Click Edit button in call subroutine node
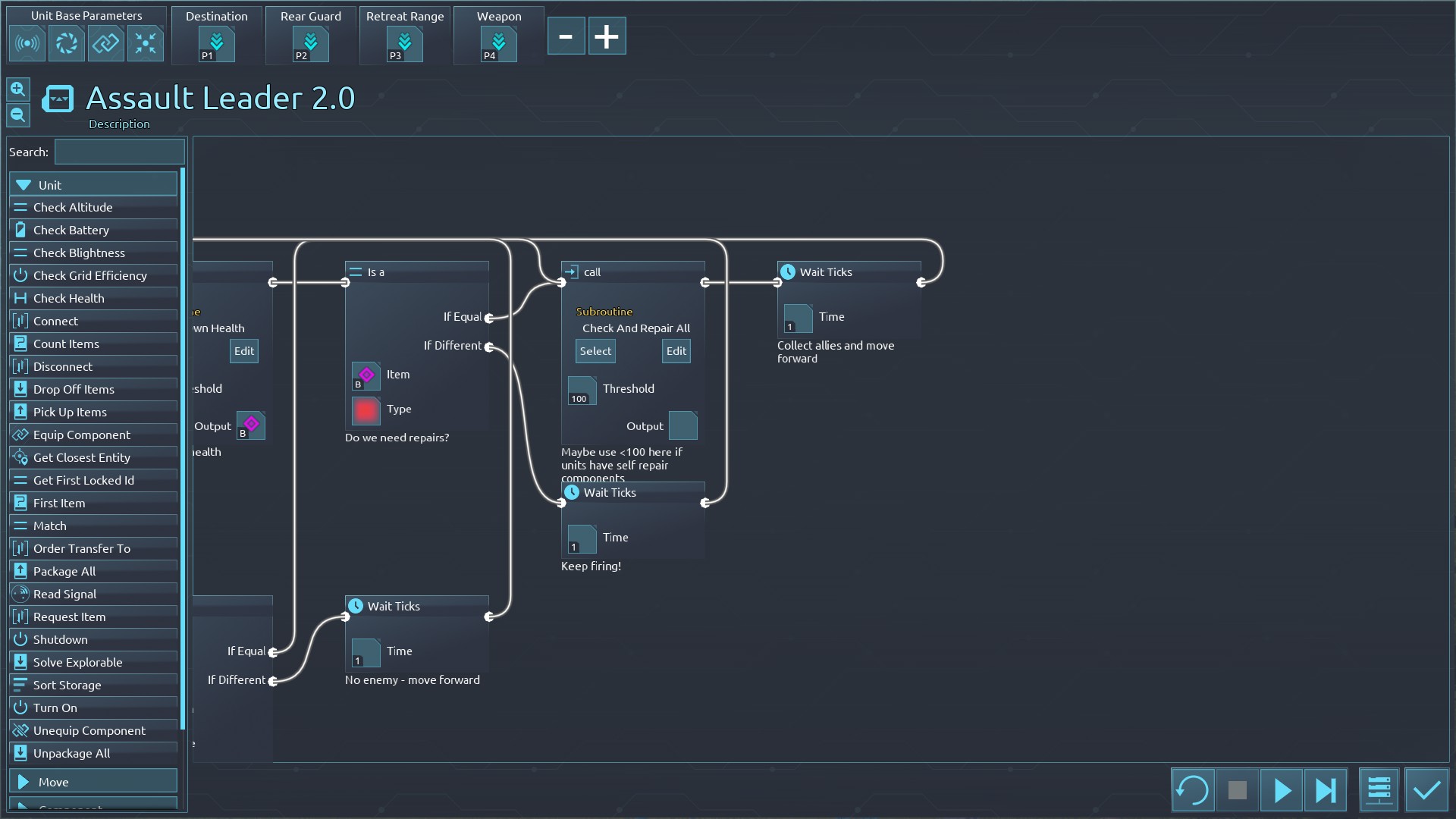The width and height of the screenshot is (1456, 819). click(x=676, y=351)
